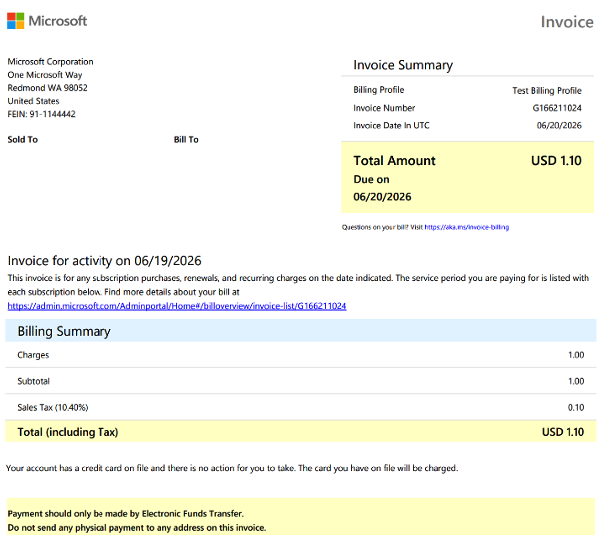Image resolution: width=610 pixels, height=546 pixels.
Task: Click 'Questions on your bill? Visit' text
Action: pos(382,227)
